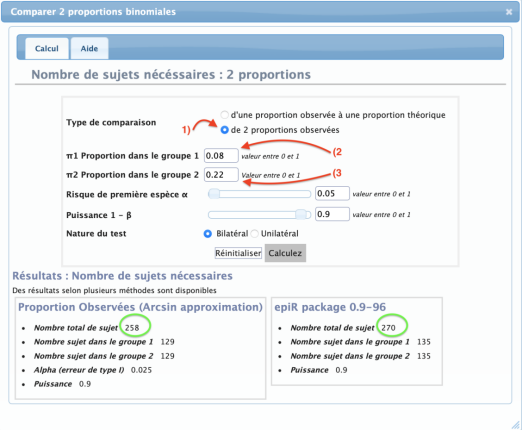Image resolution: width=522 pixels, height=430 pixels.
Task: Click the π2 proportion groupe 2 field
Action: click(221, 175)
